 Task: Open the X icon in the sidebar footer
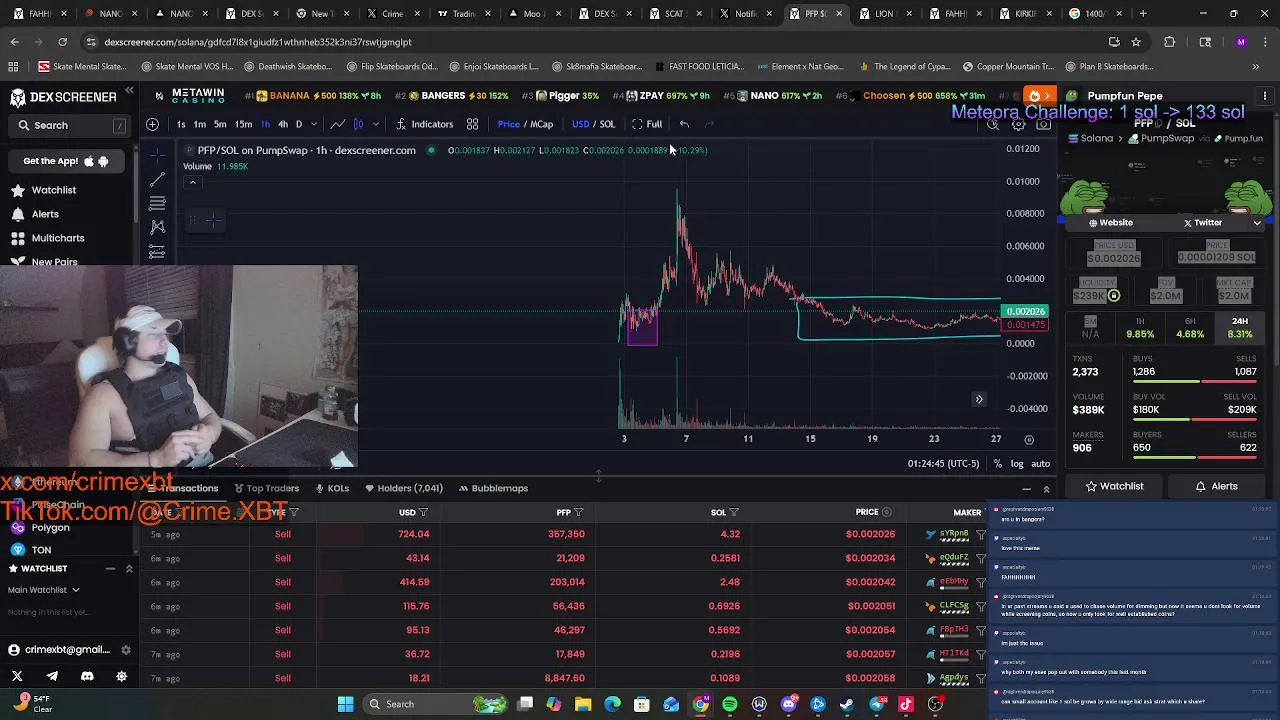click(17, 676)
